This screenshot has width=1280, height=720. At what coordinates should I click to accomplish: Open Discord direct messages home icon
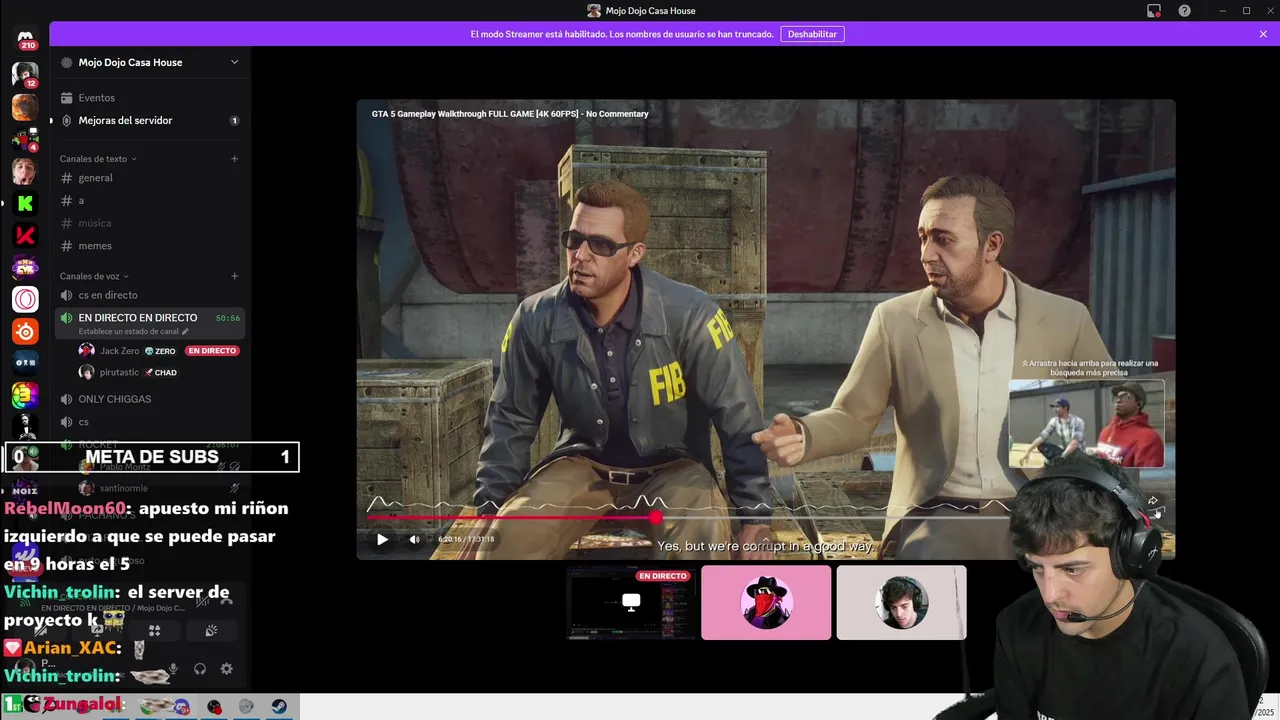(25, 40)
